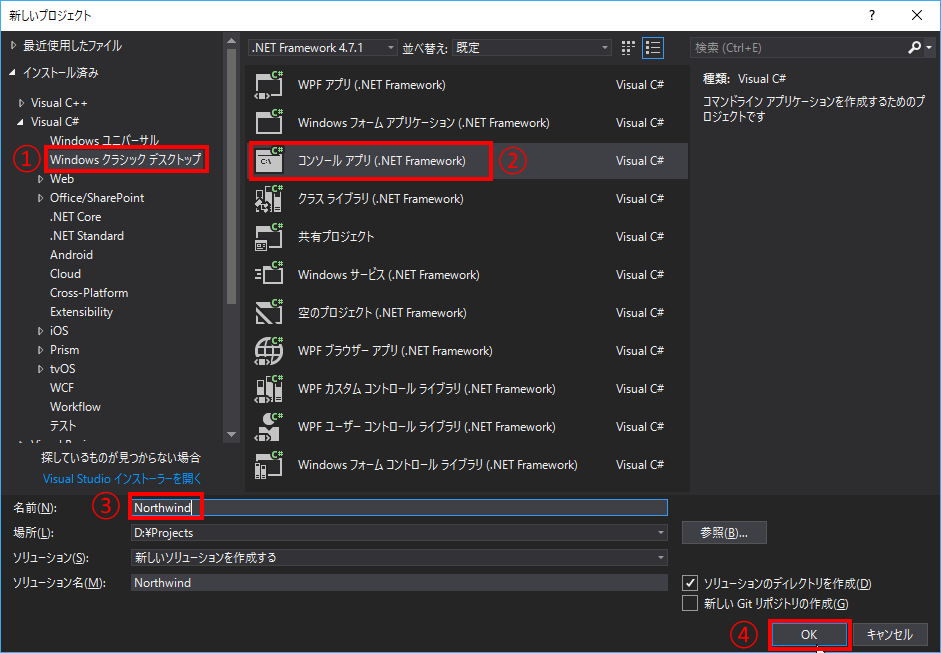Select .NET Standard category

point(87,236)
